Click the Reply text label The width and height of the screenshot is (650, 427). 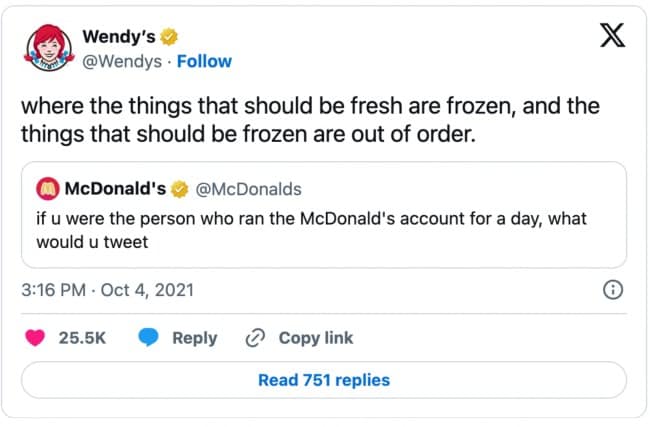194,338
